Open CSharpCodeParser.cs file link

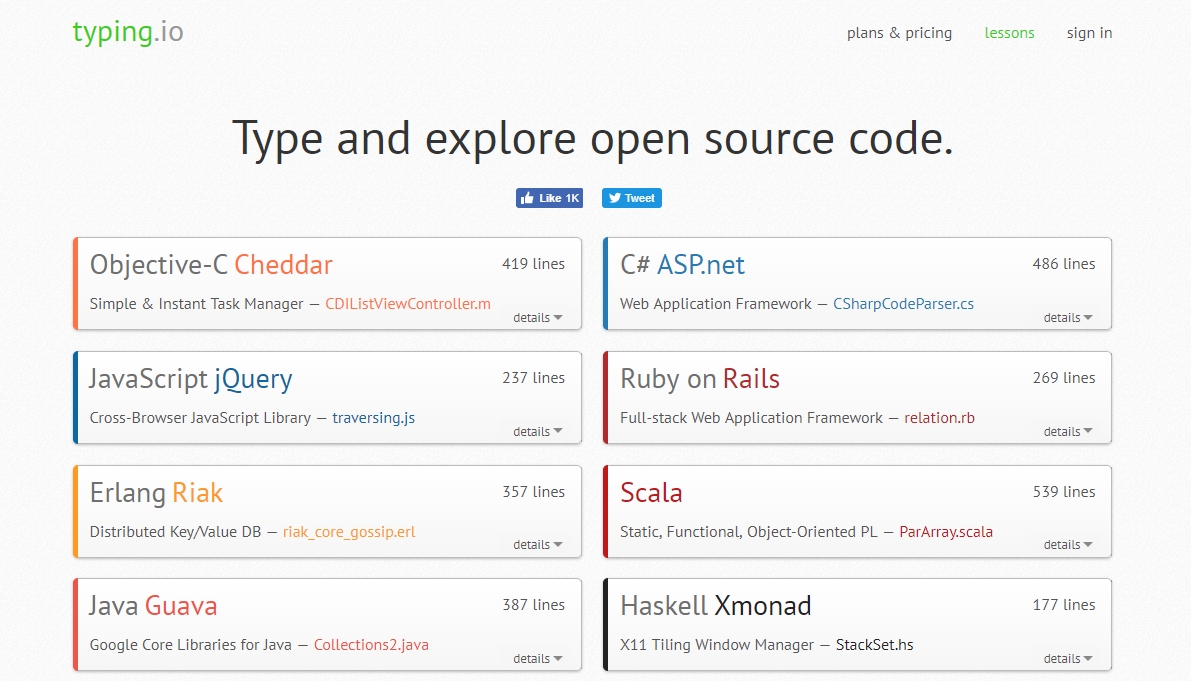tap(903, 304)
